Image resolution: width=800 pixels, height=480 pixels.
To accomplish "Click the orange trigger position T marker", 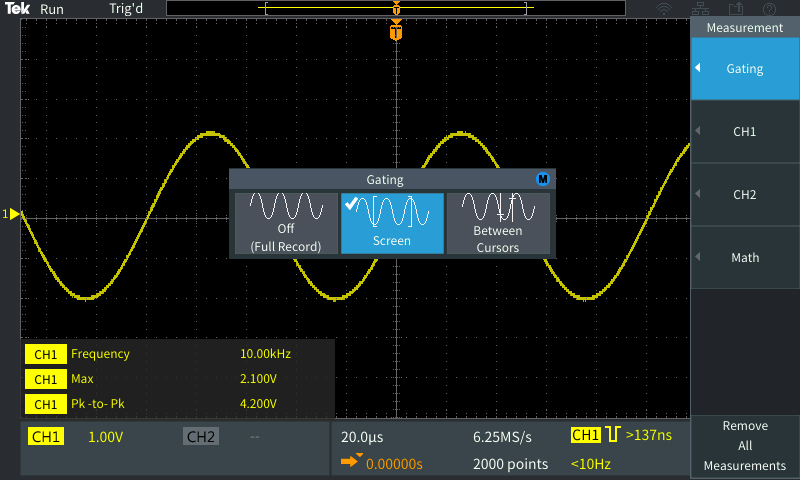I will click(x=397, y=33).
